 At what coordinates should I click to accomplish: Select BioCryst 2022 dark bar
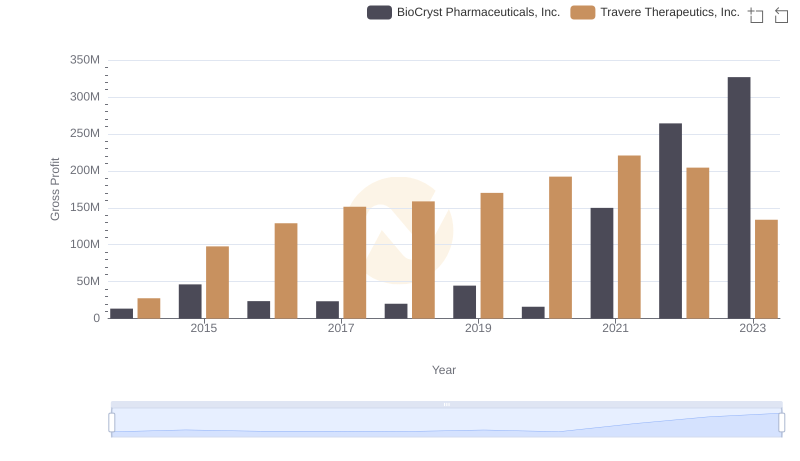670,221
